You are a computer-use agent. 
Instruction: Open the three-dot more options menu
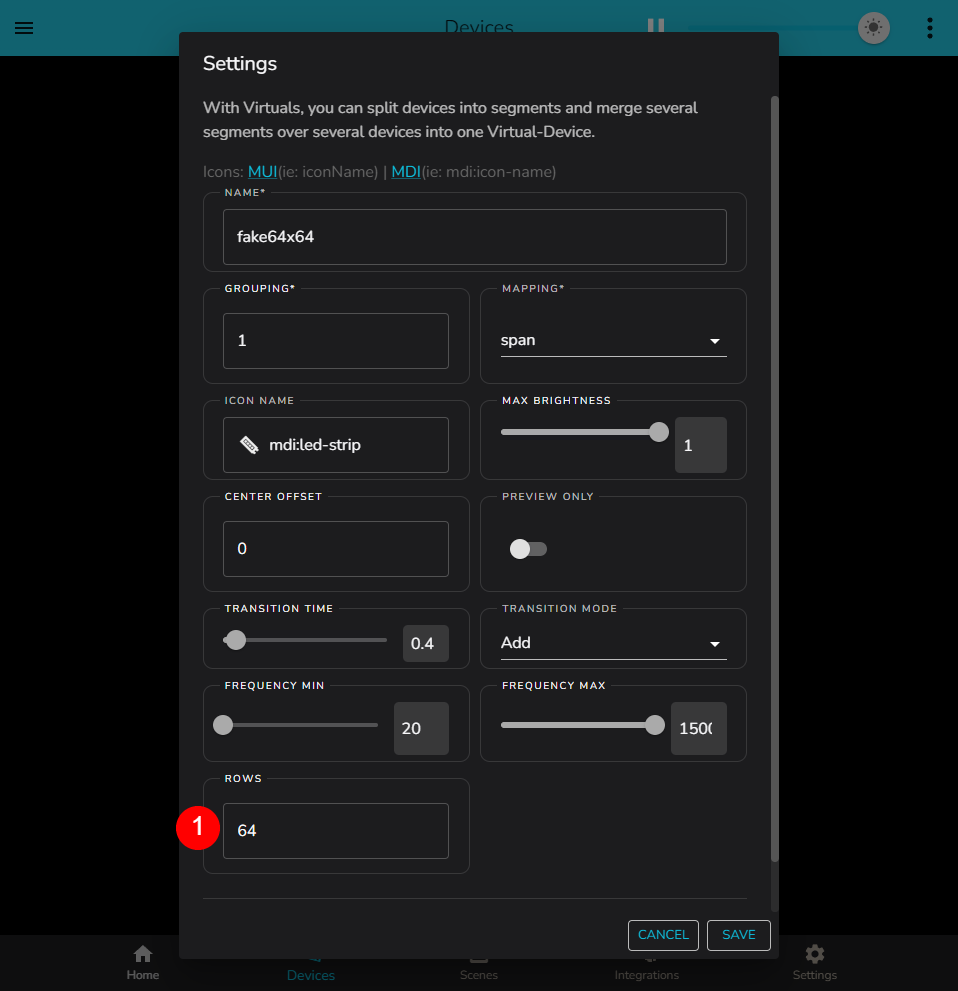tap(930, 28)
